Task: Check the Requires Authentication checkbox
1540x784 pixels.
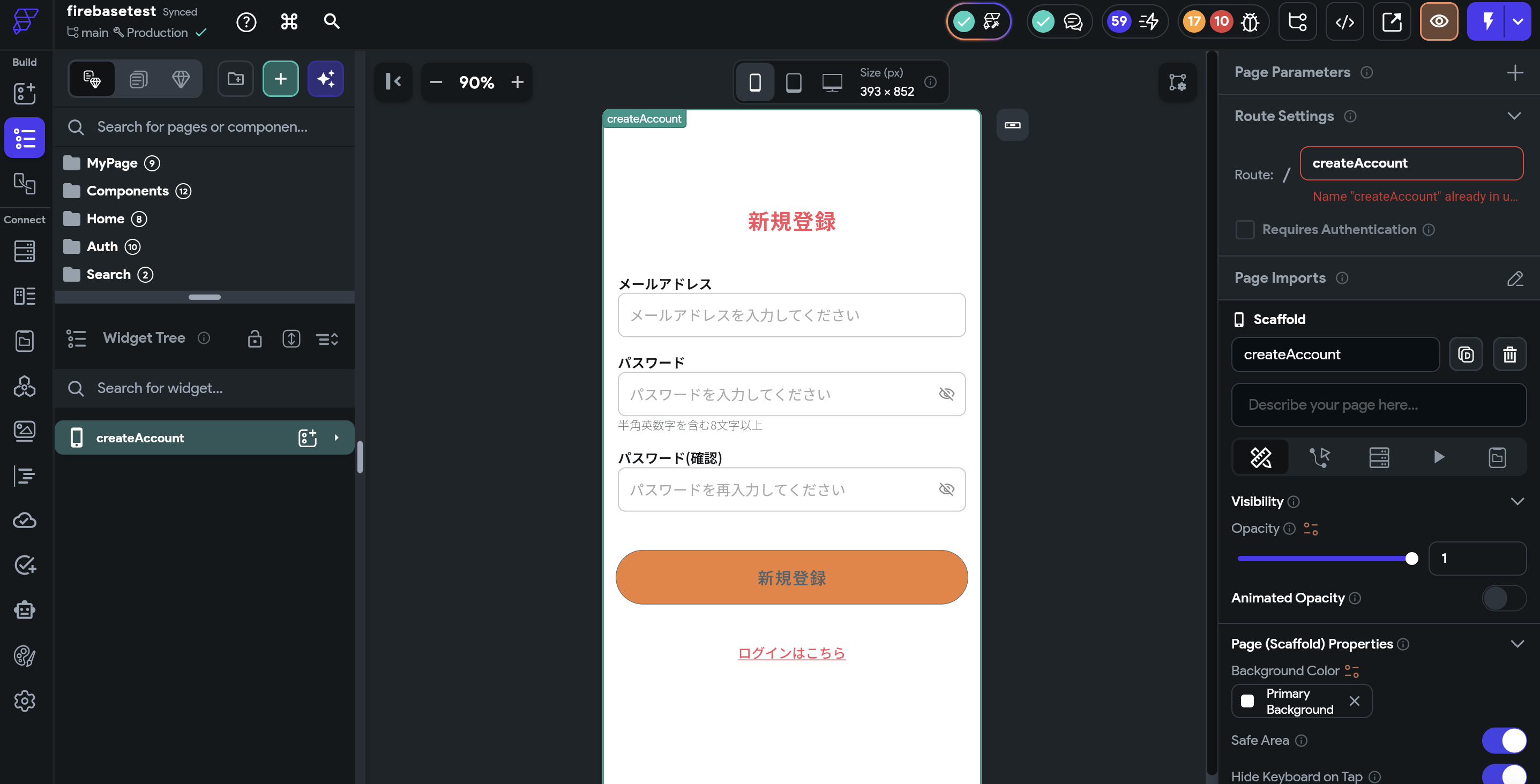Action: click(x=1245, y=229)
